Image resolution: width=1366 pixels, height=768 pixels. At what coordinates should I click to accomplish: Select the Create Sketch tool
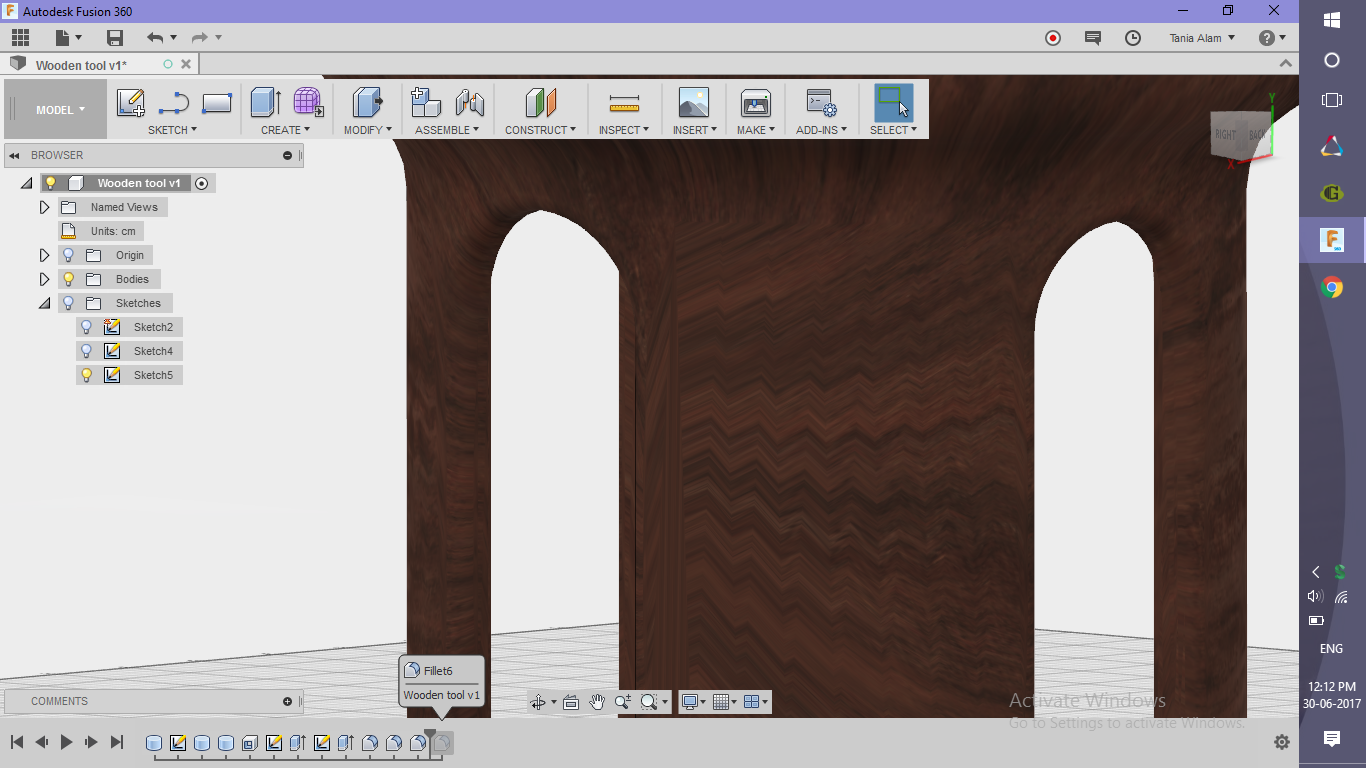tap(131, 102)
